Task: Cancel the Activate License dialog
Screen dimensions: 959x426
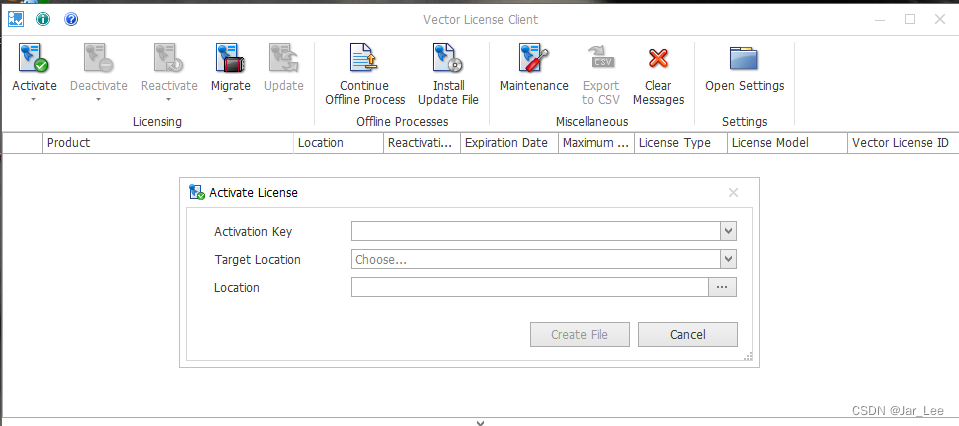Action: 687,334
